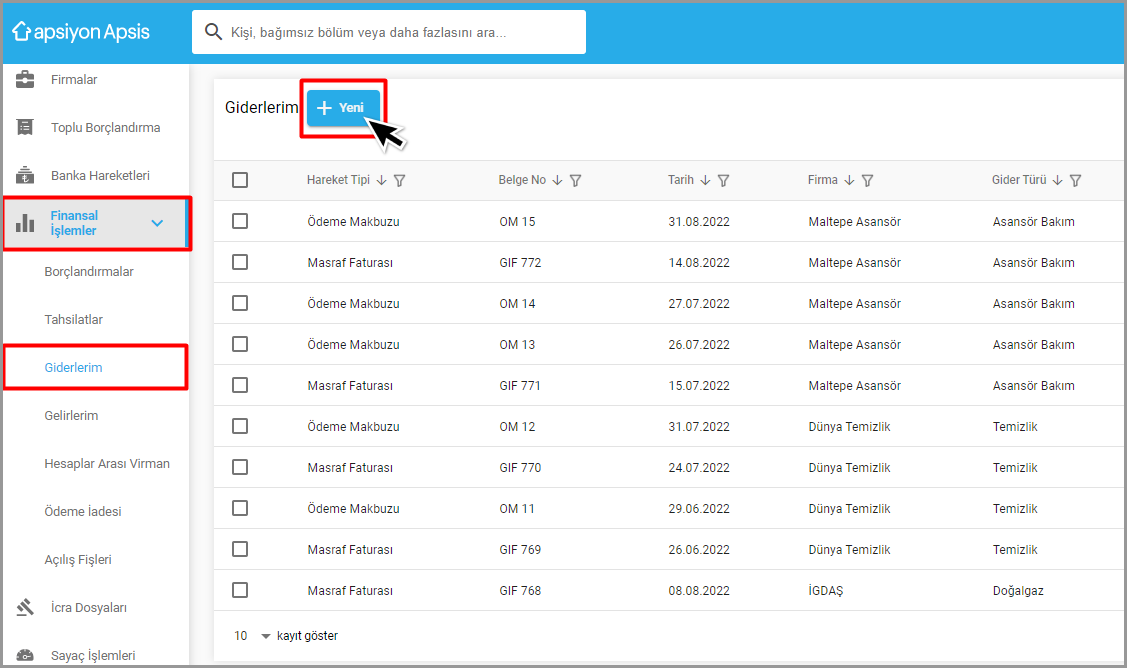Viewport: 1127px width, 668px height.
Task: Click the date 29.06.2022
Action: (699, 508)
